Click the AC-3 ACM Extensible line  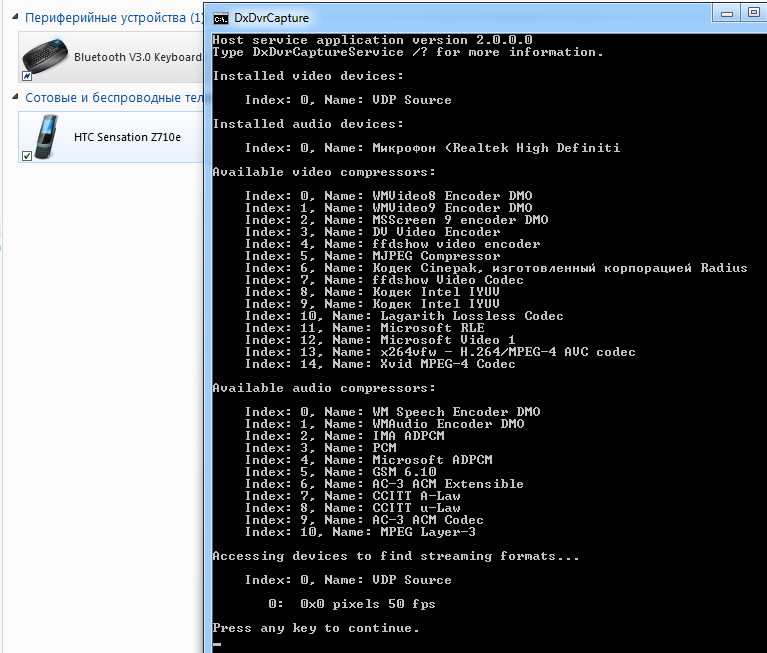pyautogui.click(x=384, y=484)
